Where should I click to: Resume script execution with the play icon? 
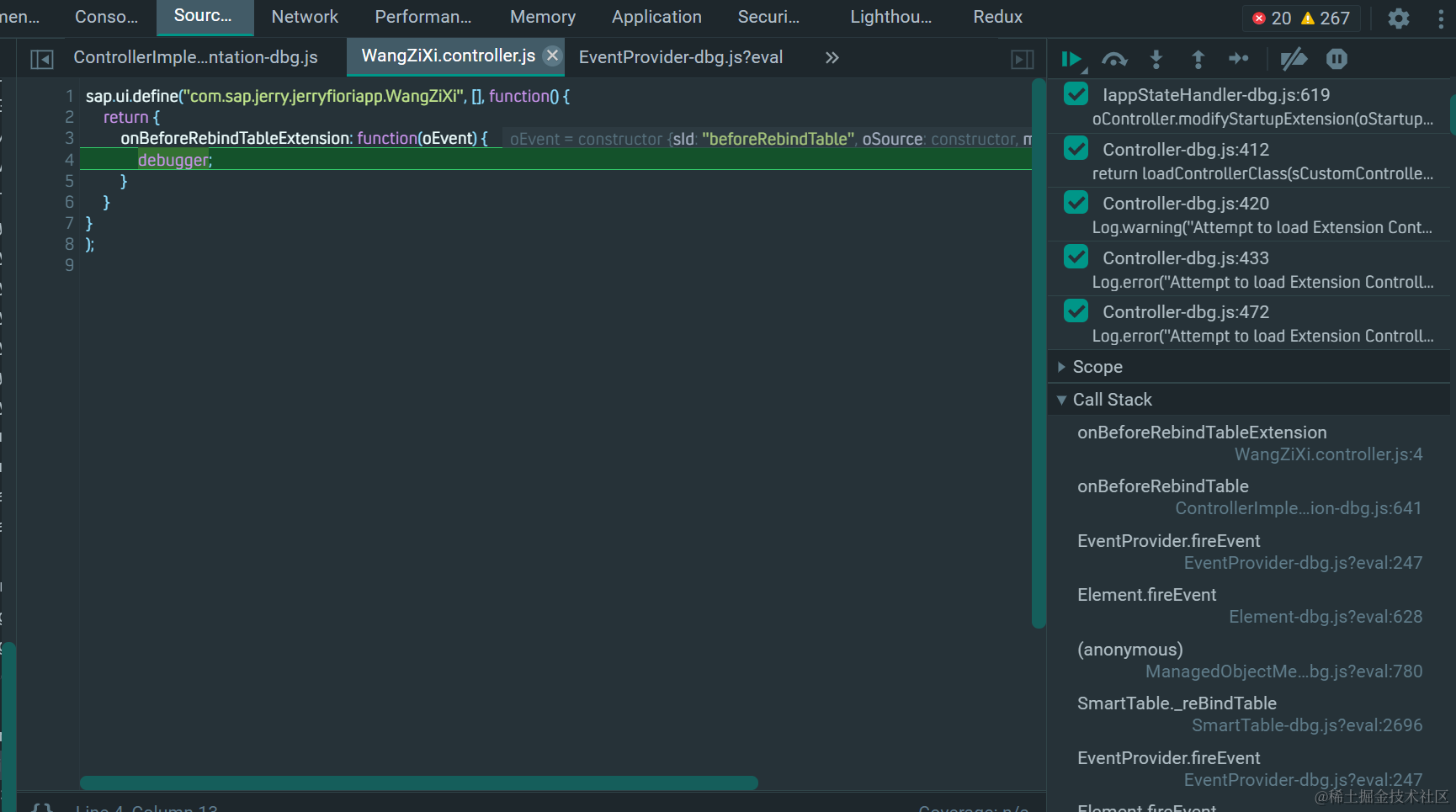click(x=1071, y=59)
